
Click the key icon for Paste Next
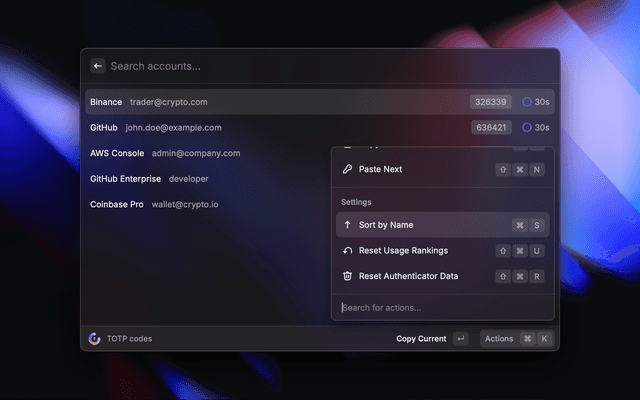pos(347,170)
